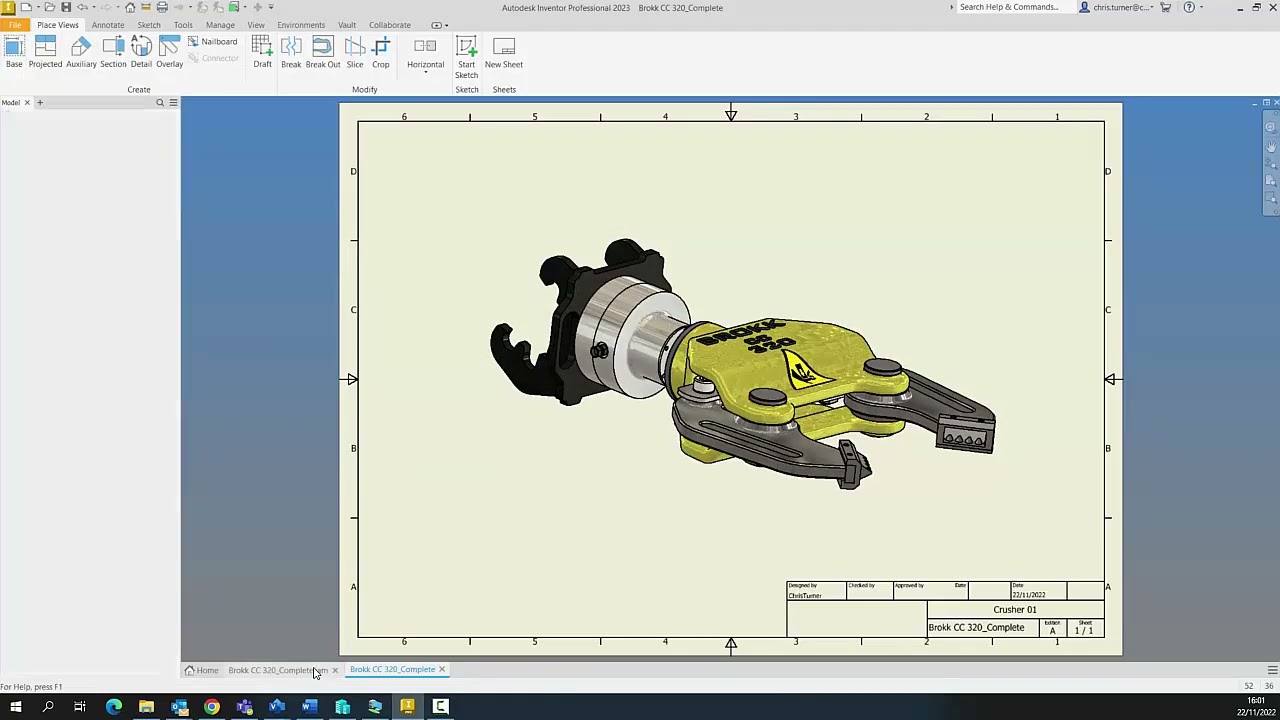
Task: Launch Microsoft Edge from the taskbar
Action: 114,707
